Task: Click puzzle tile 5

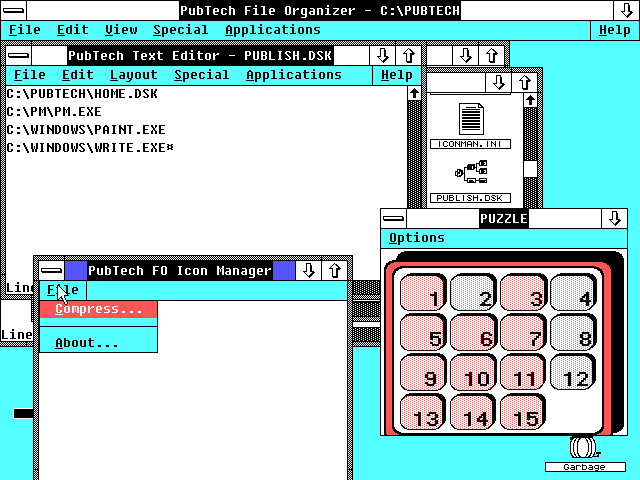Action: click(423, 332)
